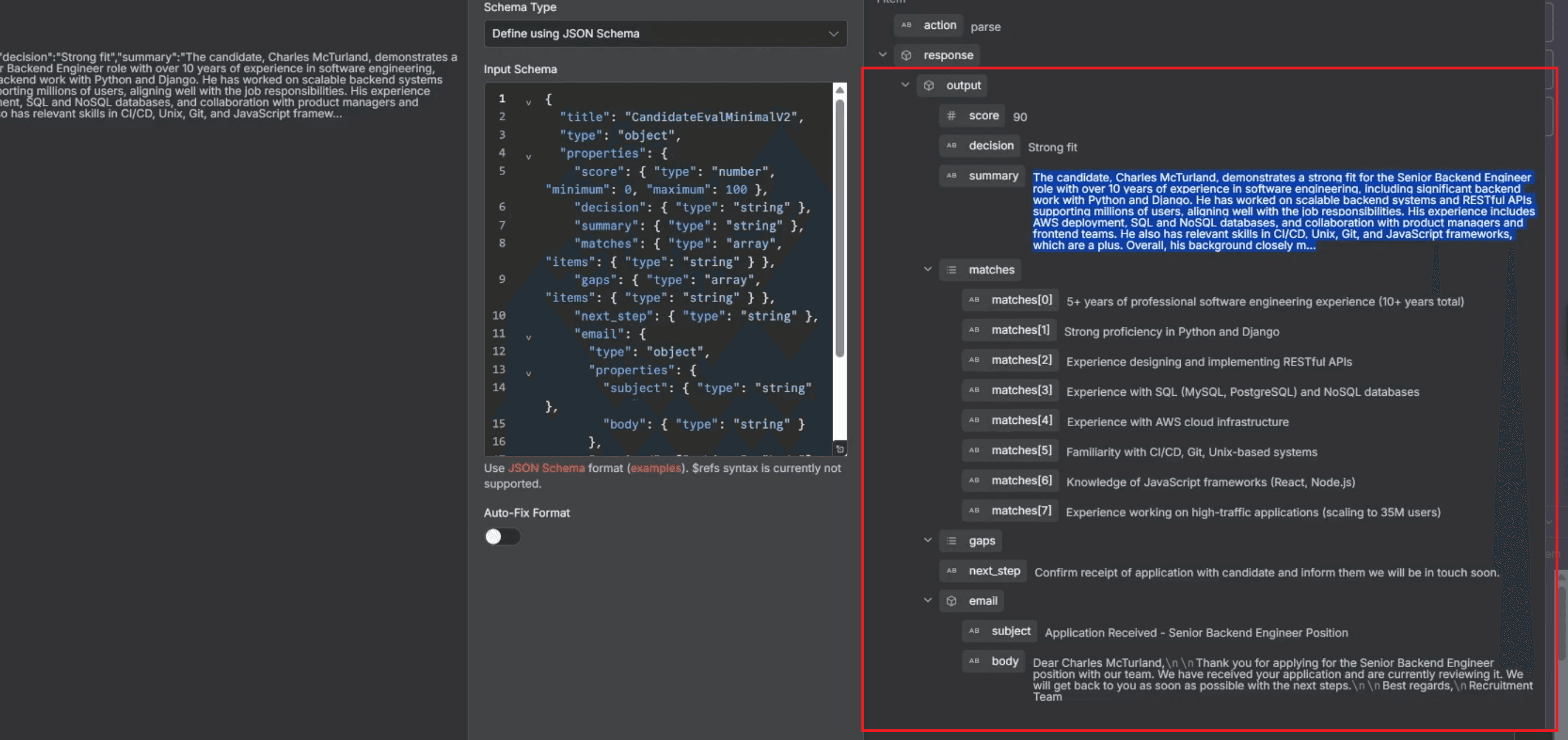The height and width of the screenshot is (740, 1568).
Task: Select the summary field pill
Action: [983, 175]
